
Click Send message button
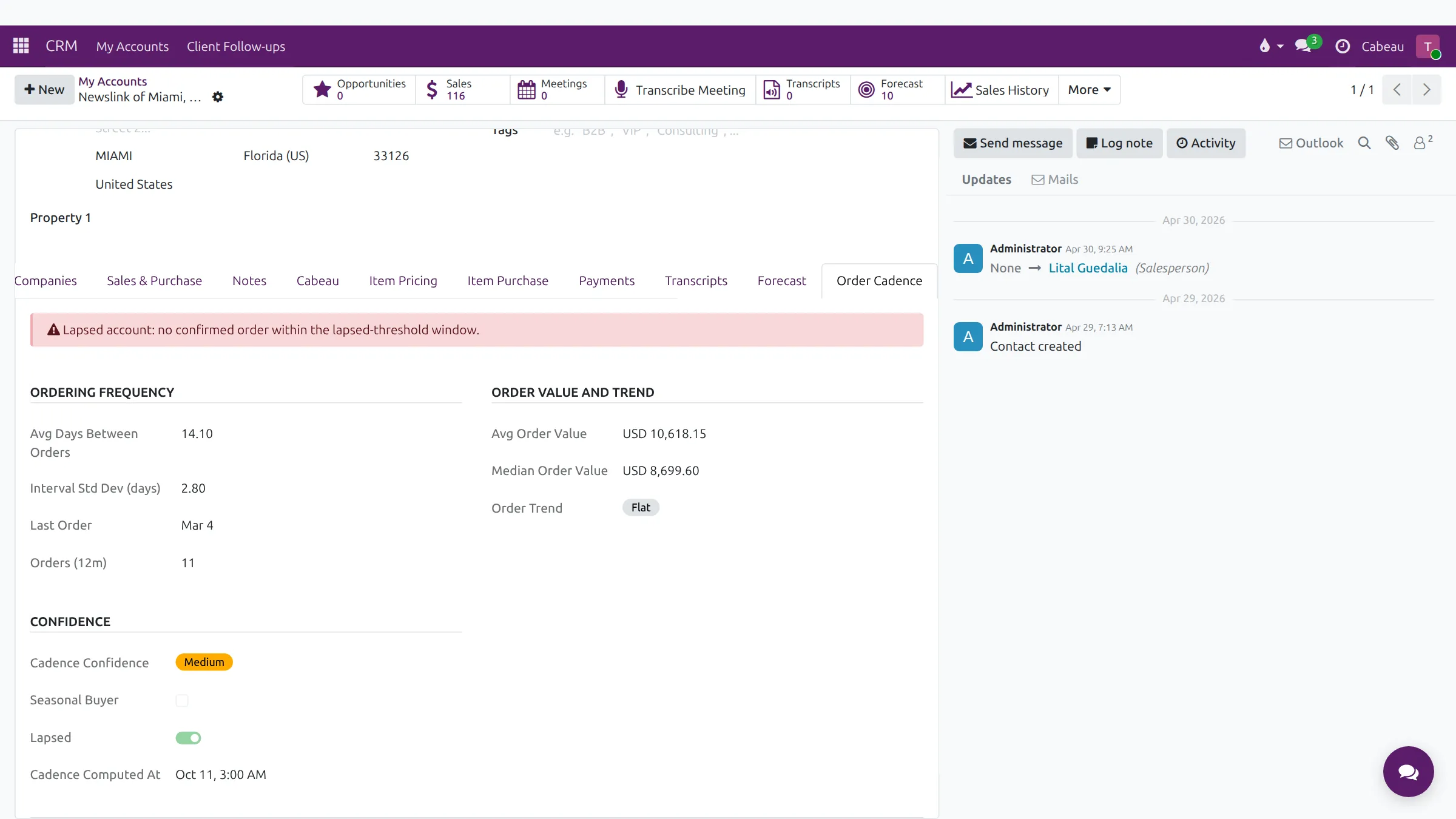pos(1013,143)
